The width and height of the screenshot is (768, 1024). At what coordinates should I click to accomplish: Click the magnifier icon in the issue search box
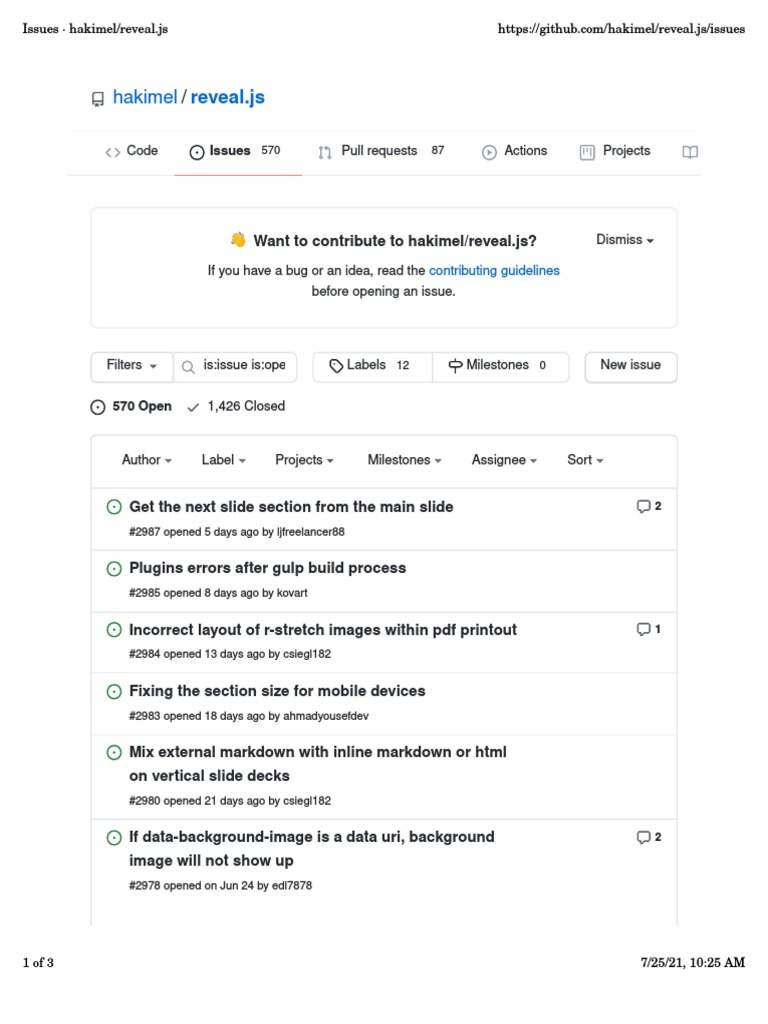tap(188, 366)
